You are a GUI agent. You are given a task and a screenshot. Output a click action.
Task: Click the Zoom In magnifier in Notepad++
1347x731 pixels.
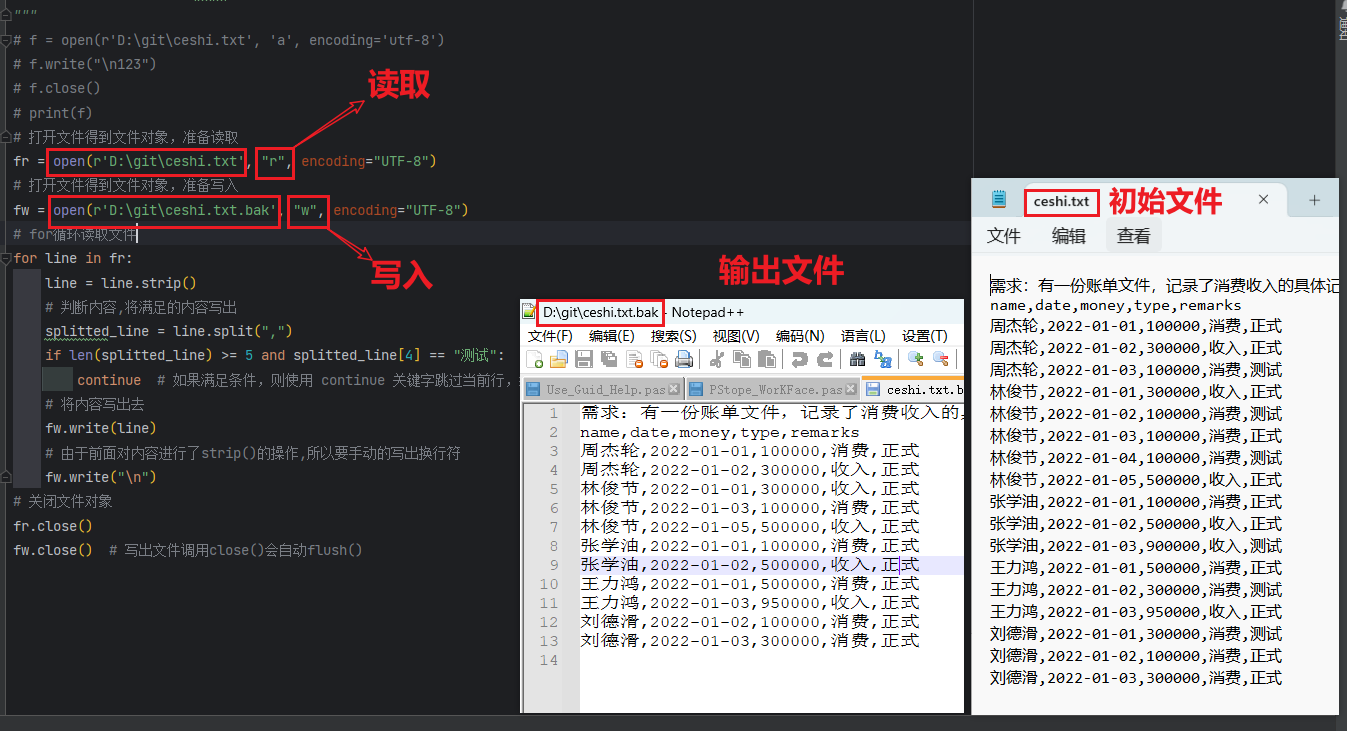coord(915,359)
